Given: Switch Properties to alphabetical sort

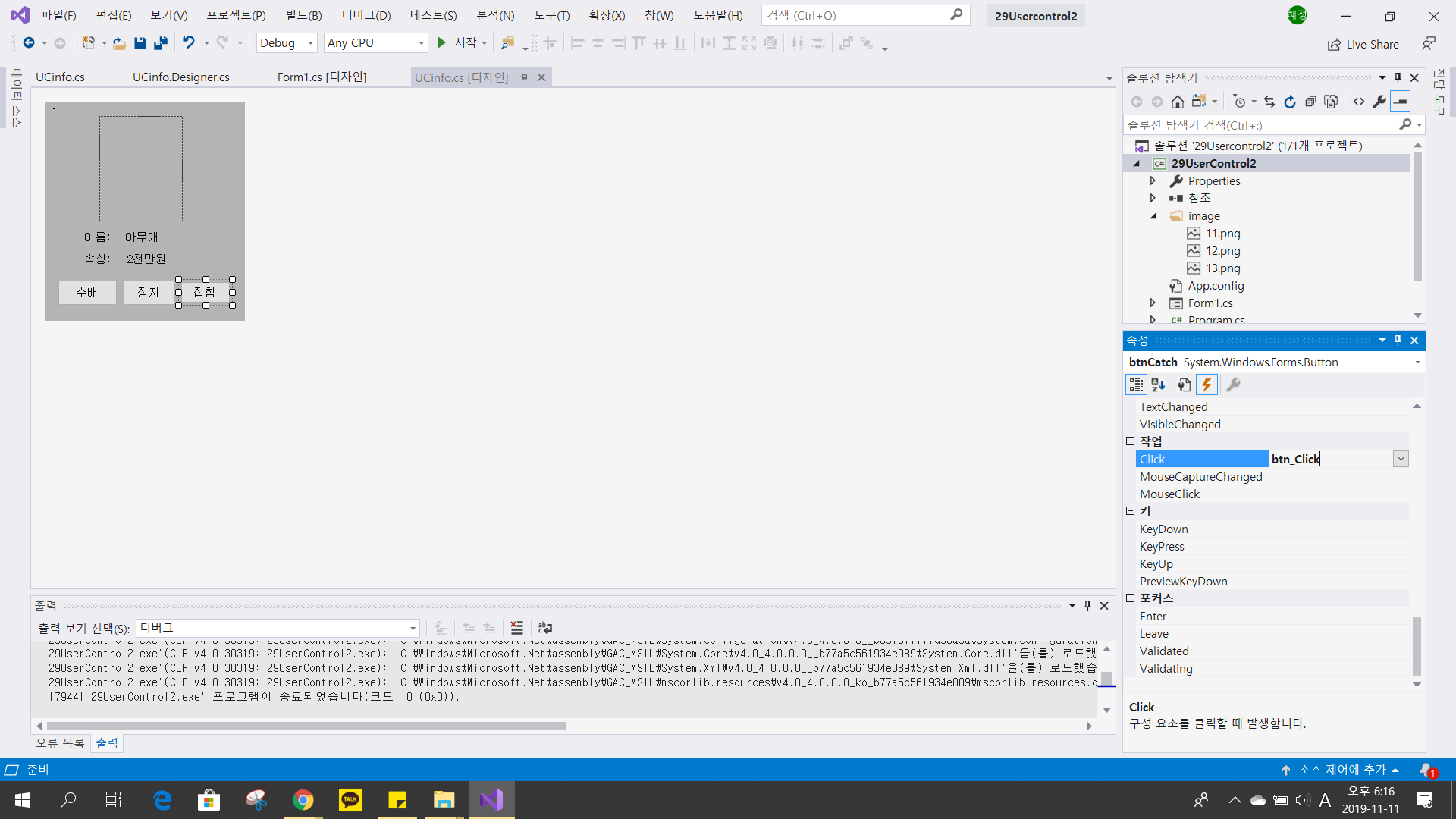Looking at the screenshot, I should tap(1158, 385).
